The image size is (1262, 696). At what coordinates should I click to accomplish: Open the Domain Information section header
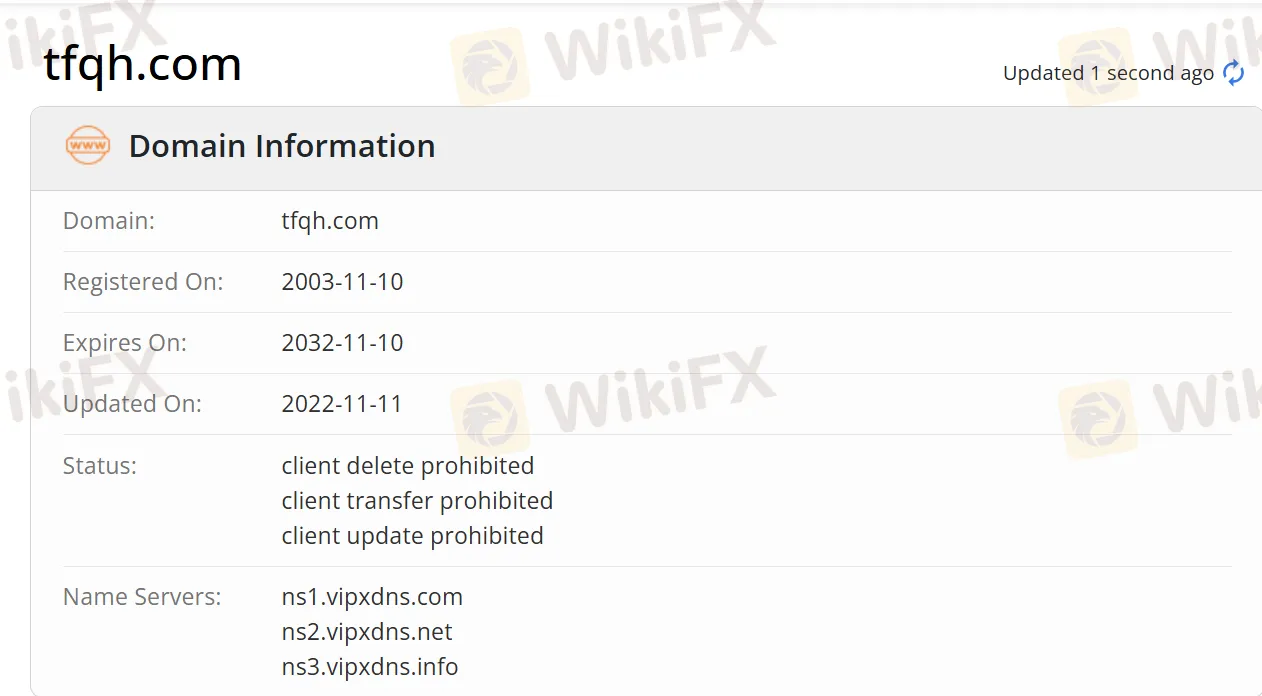pyautogui.click(x=282, y=146)
